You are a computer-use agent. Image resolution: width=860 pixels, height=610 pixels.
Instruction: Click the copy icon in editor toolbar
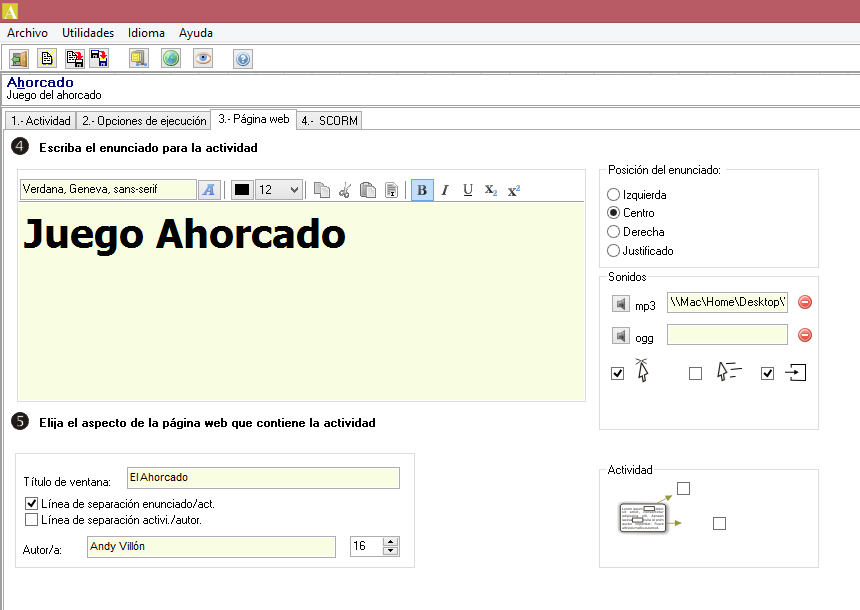point(321,190)
